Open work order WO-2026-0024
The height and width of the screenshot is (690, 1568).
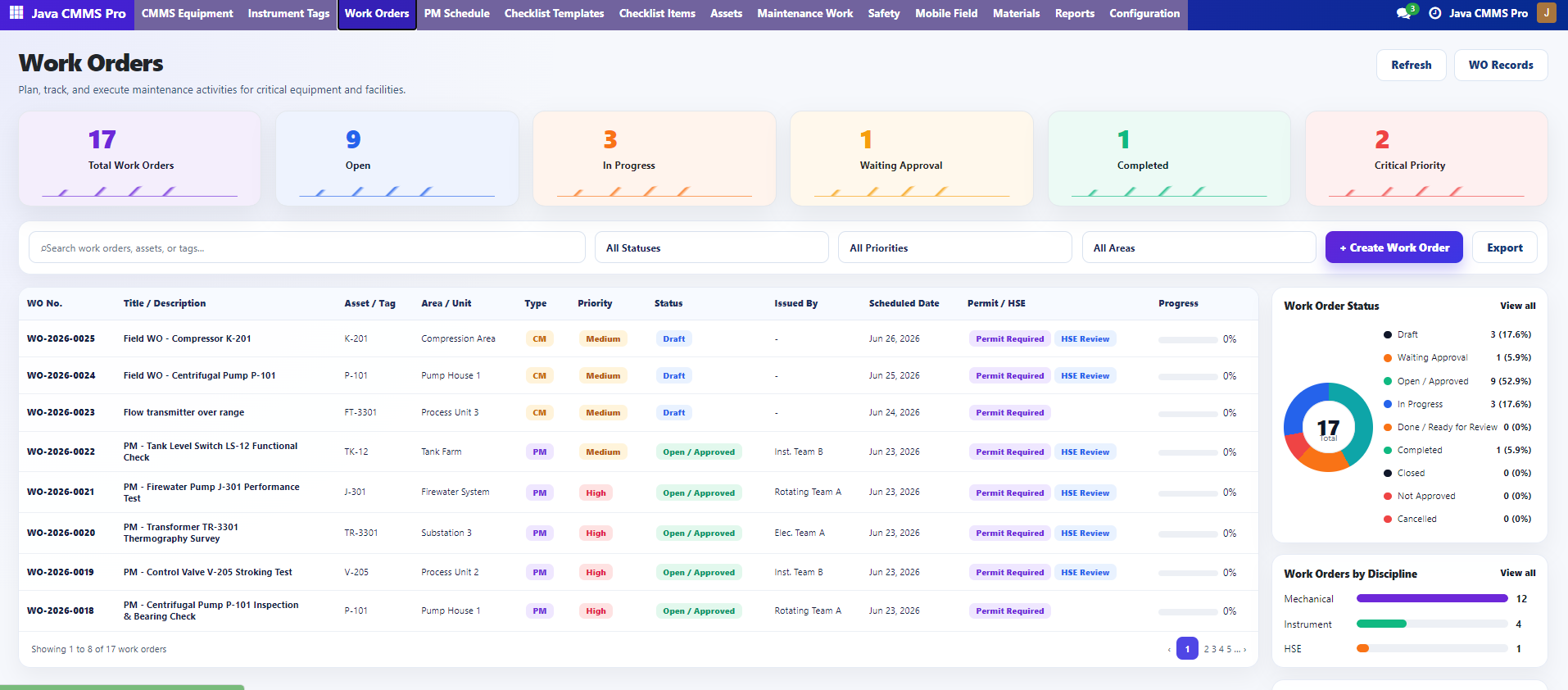click(x=61, y=375)
